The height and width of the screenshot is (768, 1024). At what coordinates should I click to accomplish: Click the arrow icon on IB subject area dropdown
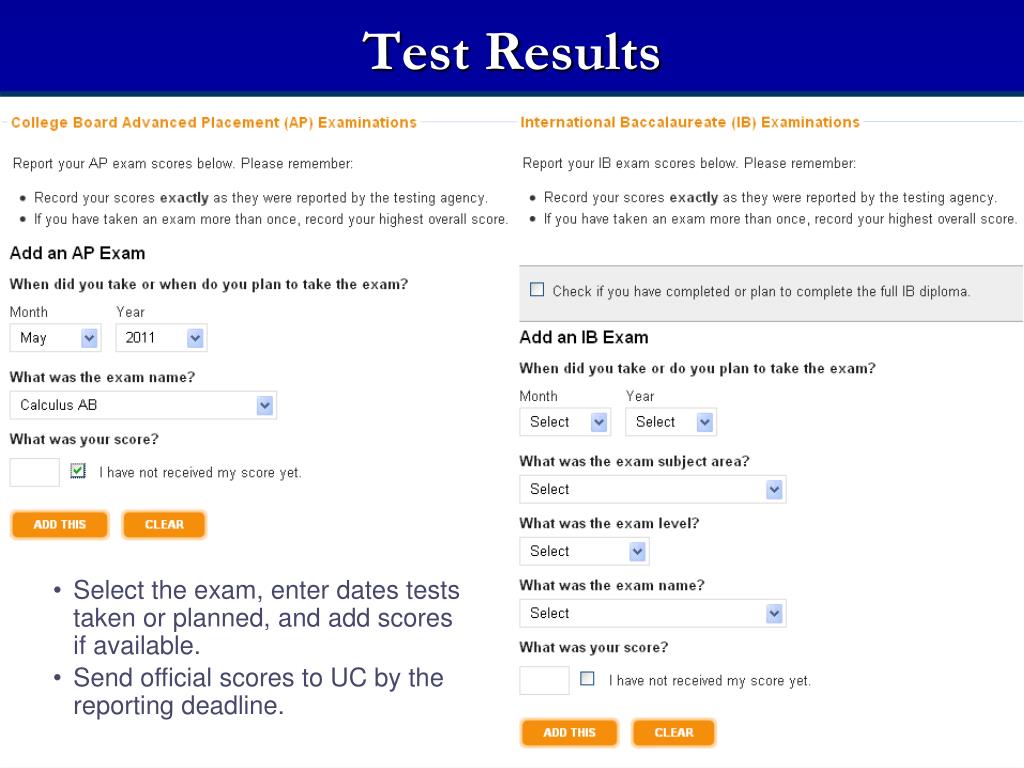tap(774, 489)
